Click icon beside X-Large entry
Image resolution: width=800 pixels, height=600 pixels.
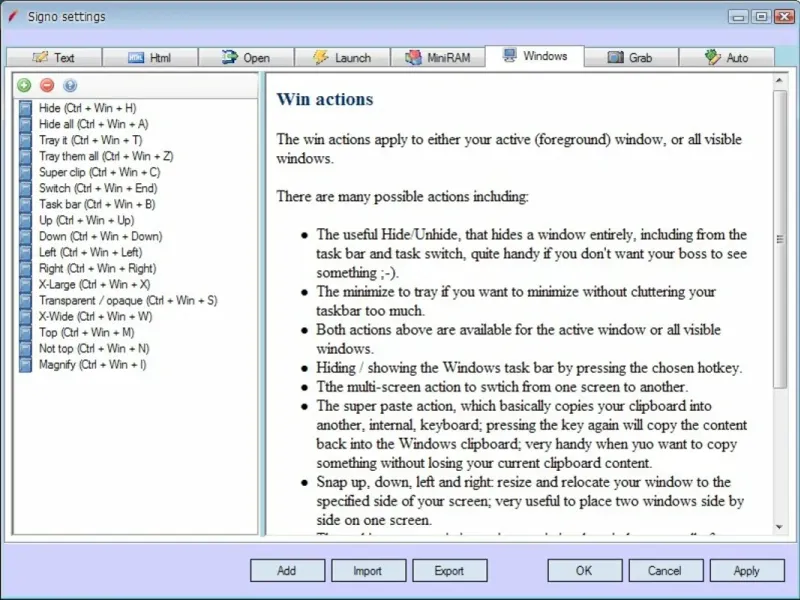(x=26, y=285)
